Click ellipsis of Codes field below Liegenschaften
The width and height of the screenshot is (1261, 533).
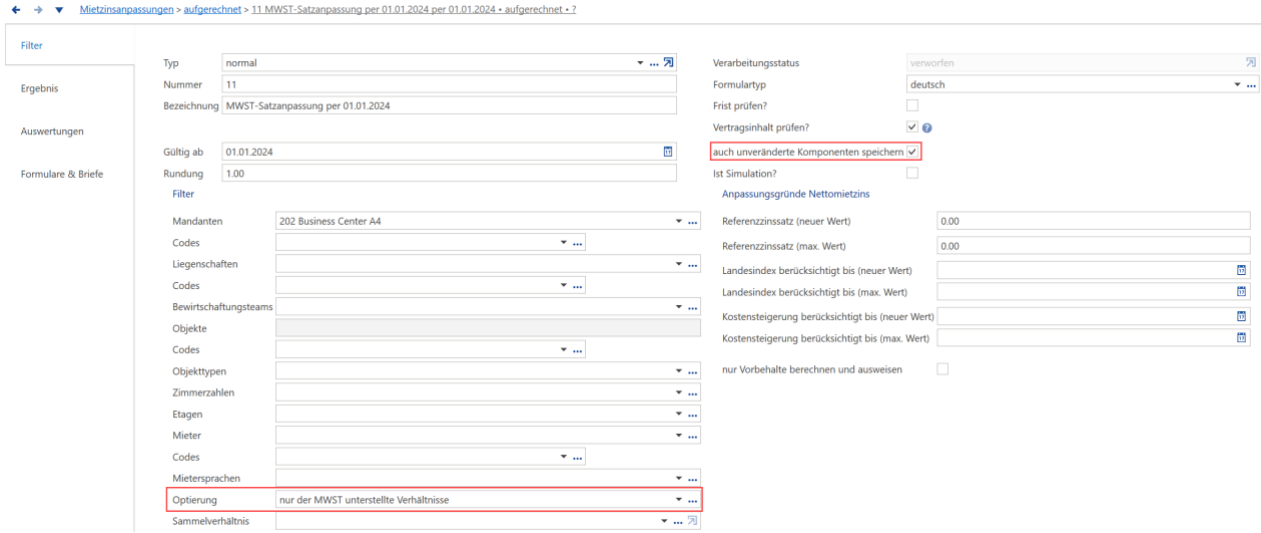point(577,286)
